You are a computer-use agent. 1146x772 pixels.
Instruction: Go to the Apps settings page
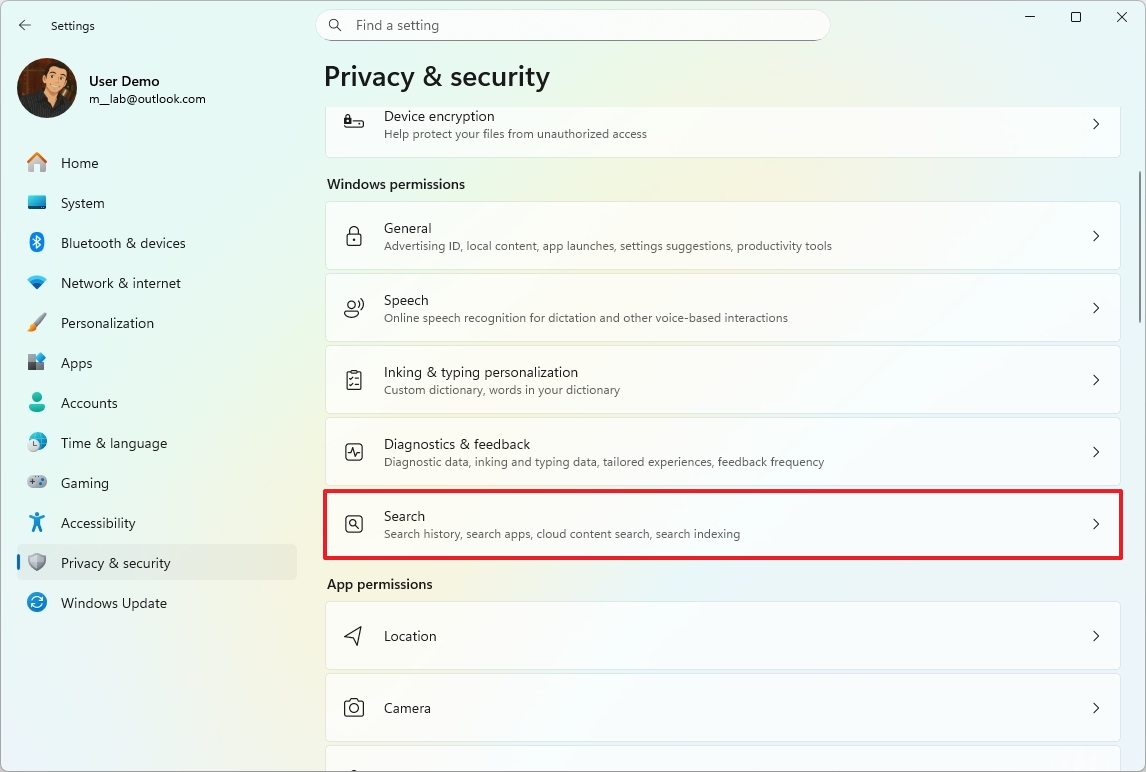[76, 363]
